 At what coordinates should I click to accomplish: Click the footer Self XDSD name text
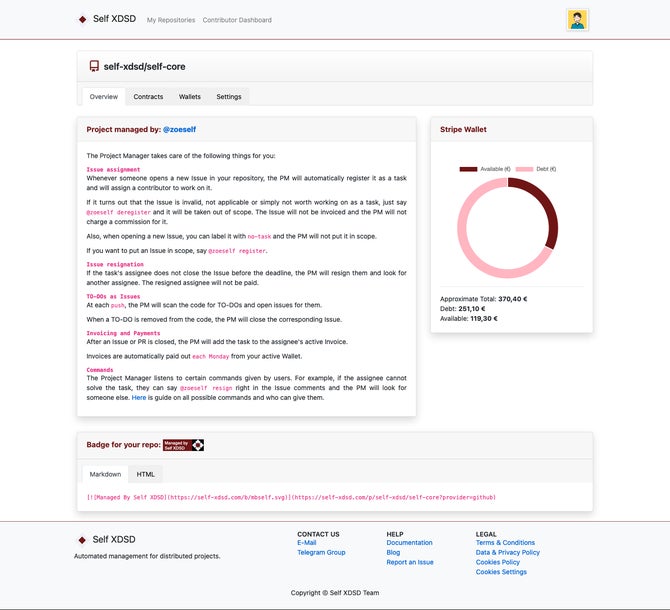114,540
